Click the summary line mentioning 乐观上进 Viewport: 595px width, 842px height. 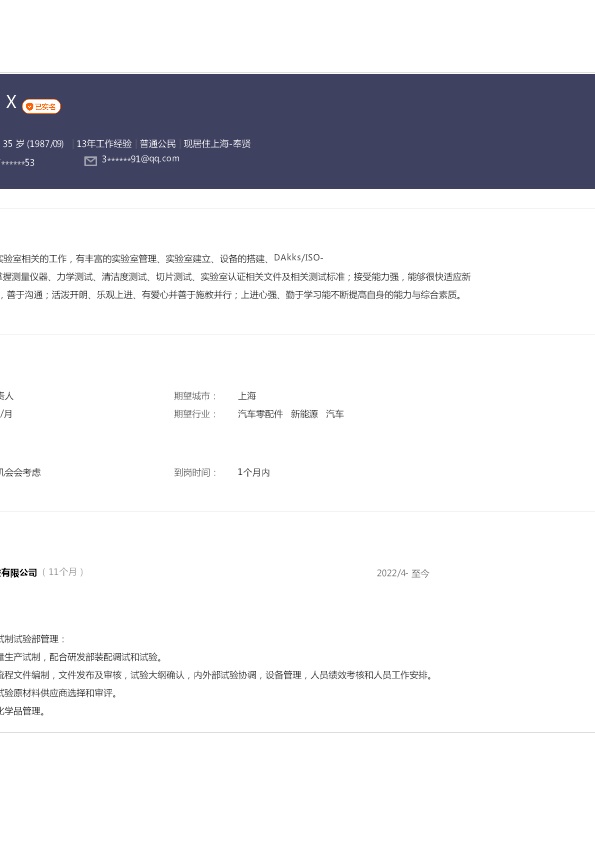tap(231, 295)
